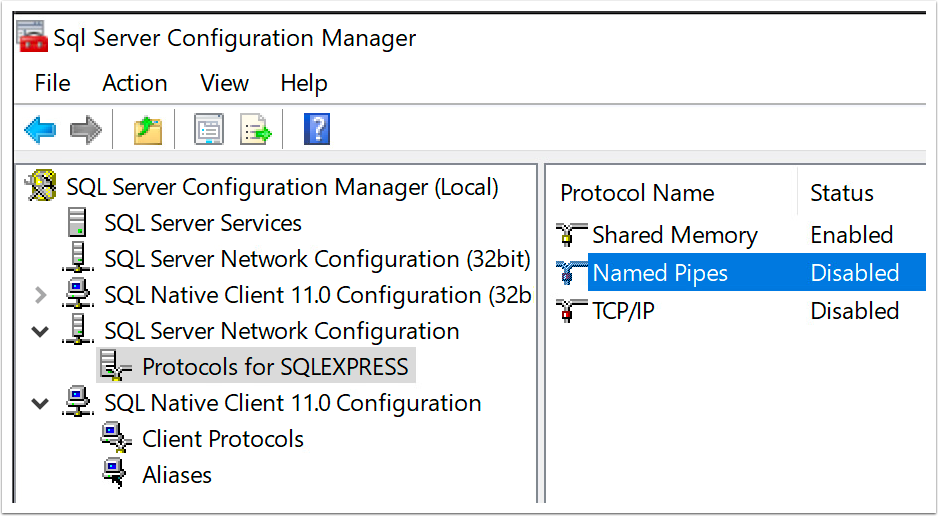Viewport: 938px width, 516px height.
Task: Collapse the SQL Native Client 11.0 Configuration node
Action: [x=40, y=403]
